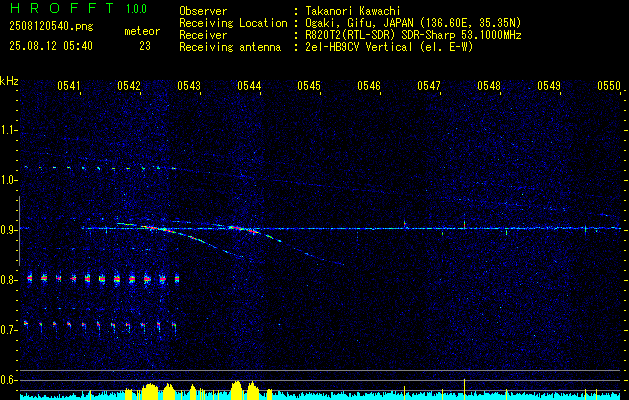
Task: Click the 0549 time marker
Action: [549, 86]
